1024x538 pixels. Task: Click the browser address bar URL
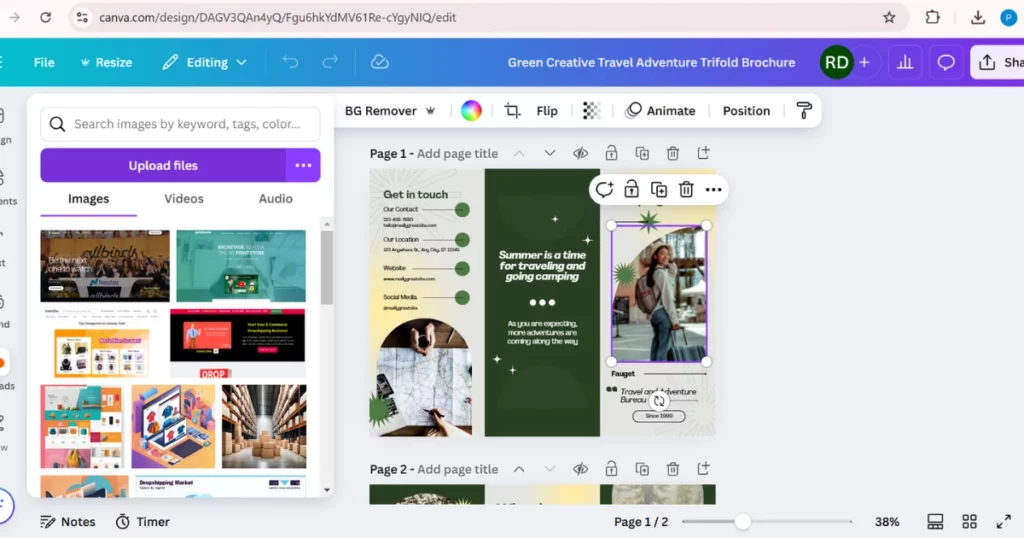click(x=278, y=18)
